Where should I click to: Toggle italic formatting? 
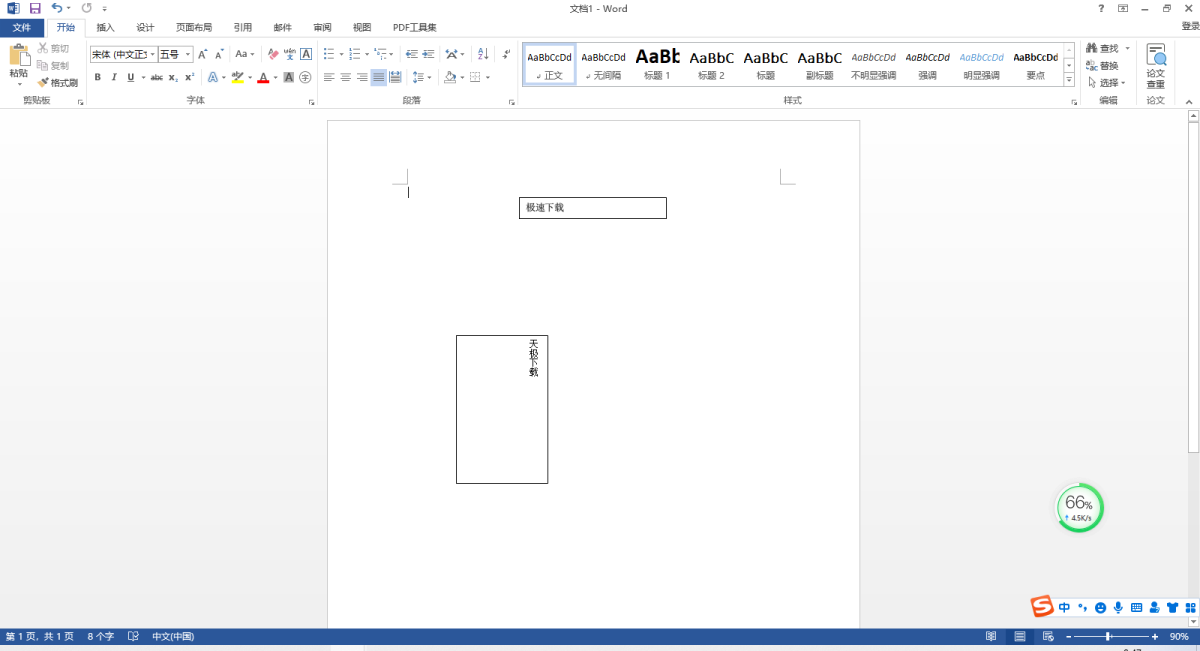tap(113, 77)
